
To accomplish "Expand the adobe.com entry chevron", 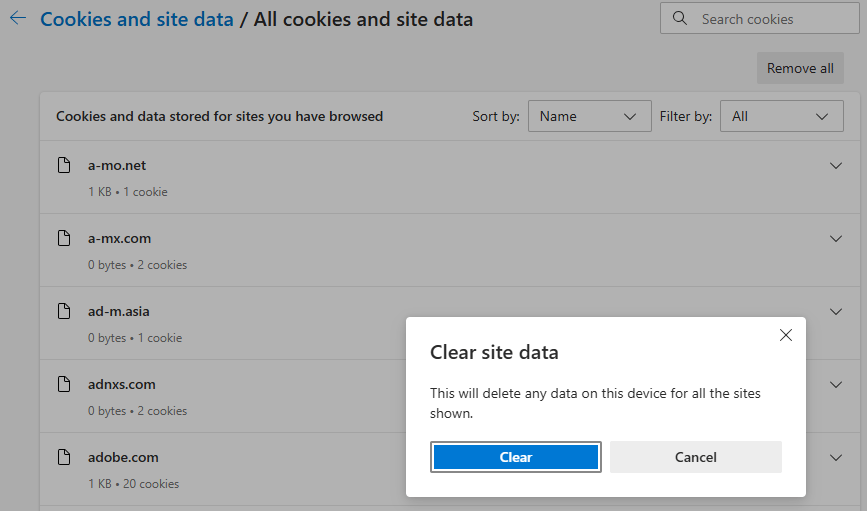I will [835, 457].
